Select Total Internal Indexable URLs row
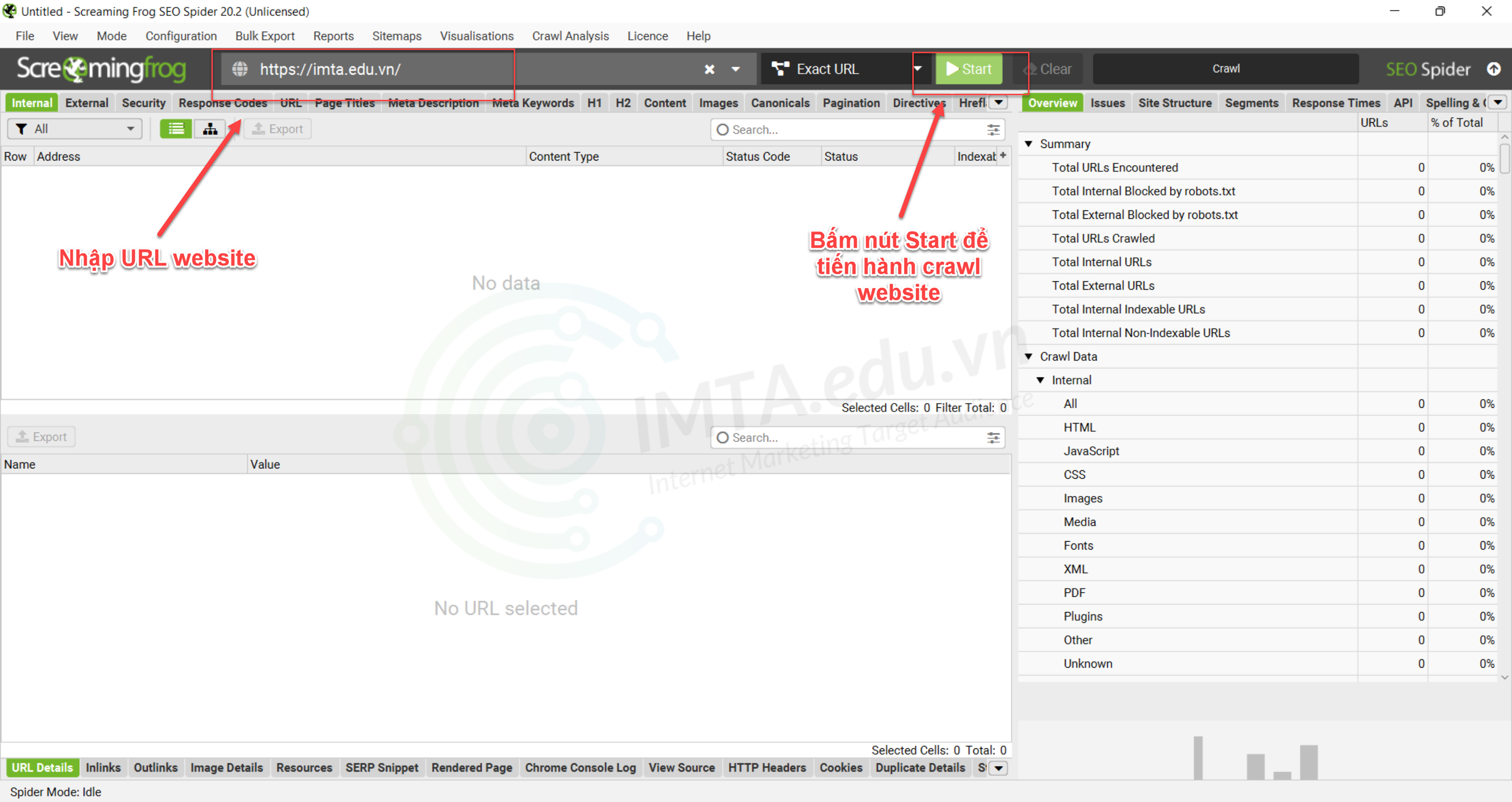This screenshot has width=1512, height=802. (1258, 309)
